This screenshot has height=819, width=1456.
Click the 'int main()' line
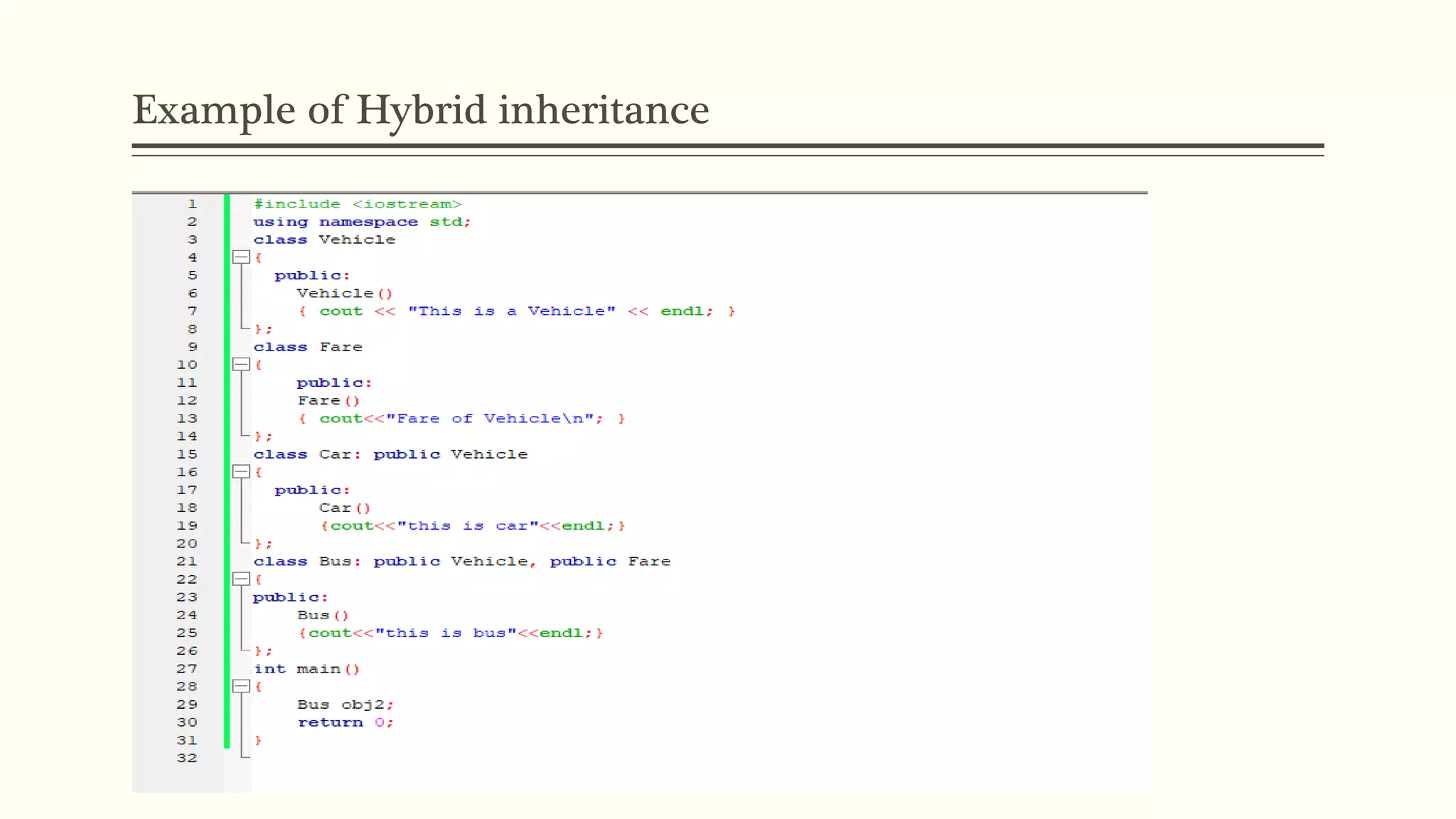pyautogui.click(x=306, y=669)
